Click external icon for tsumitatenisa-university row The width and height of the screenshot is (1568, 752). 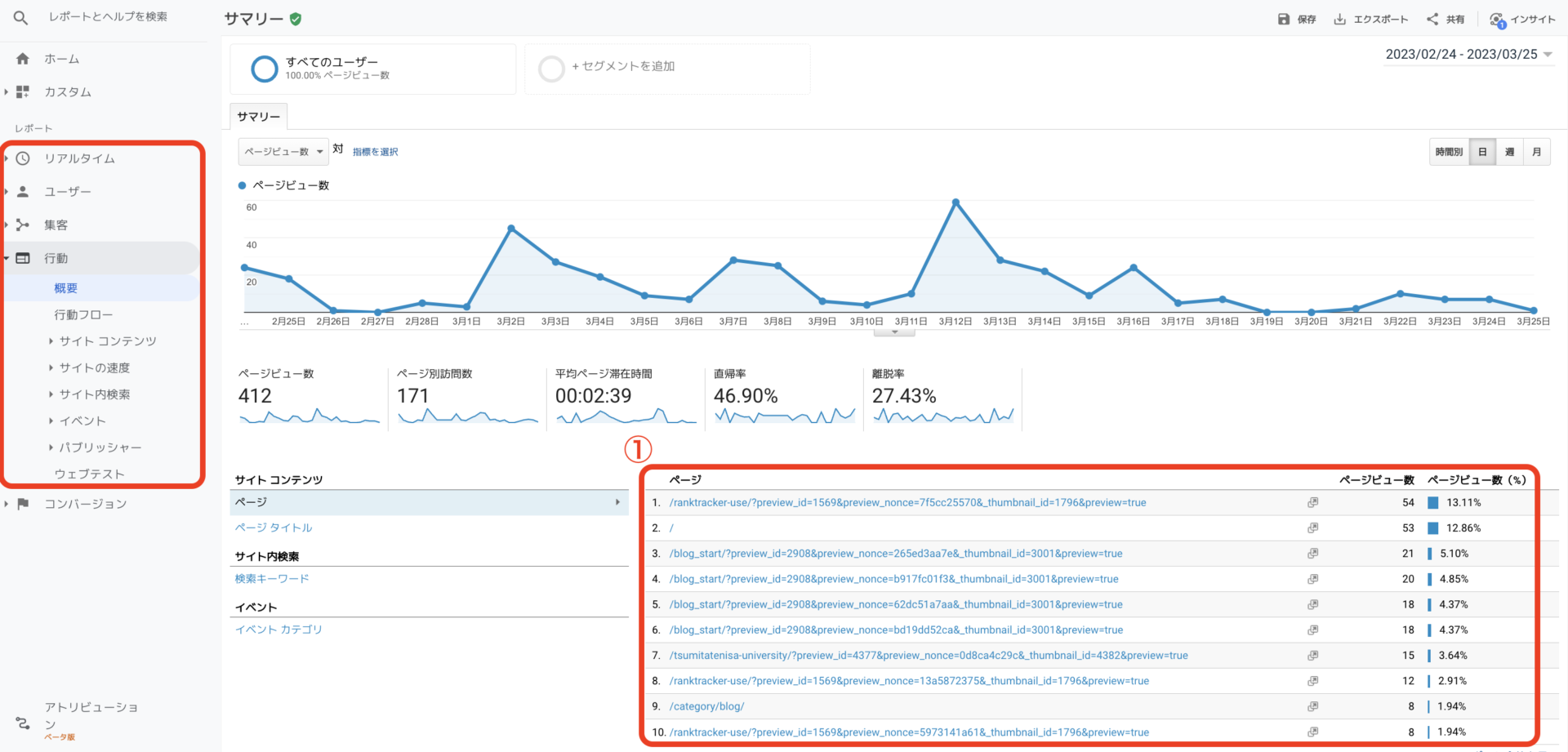(1312, 656)
